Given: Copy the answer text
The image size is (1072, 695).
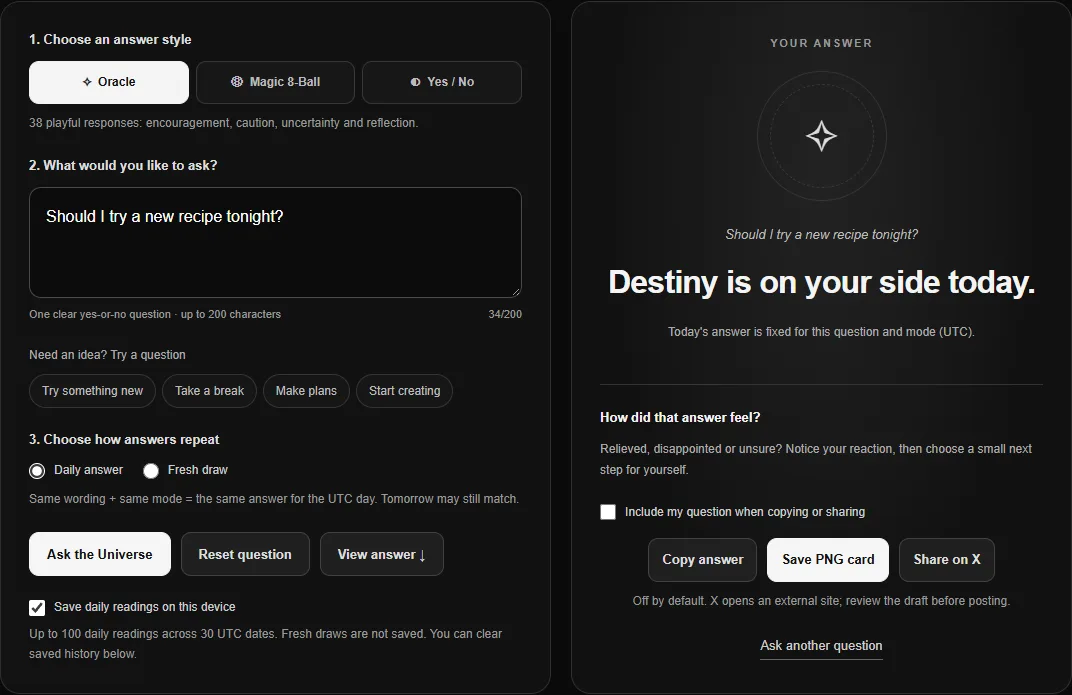Looking at the screenshot, I should (x=702, y=560).
